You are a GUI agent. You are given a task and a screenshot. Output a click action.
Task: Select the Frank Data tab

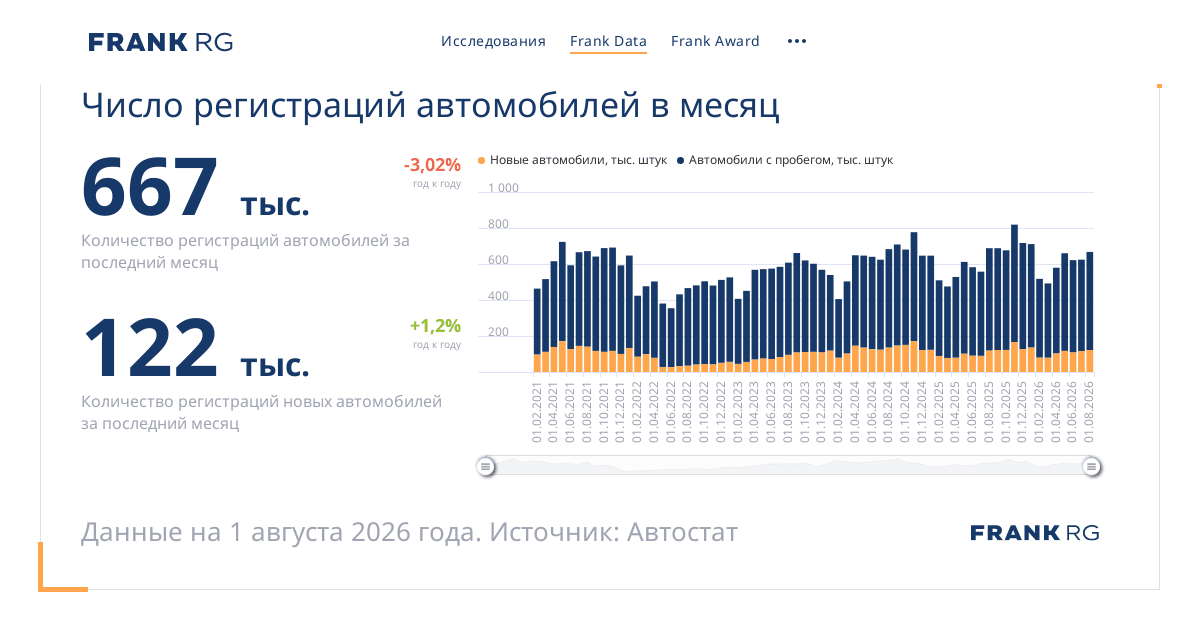(x=608, y=41)
